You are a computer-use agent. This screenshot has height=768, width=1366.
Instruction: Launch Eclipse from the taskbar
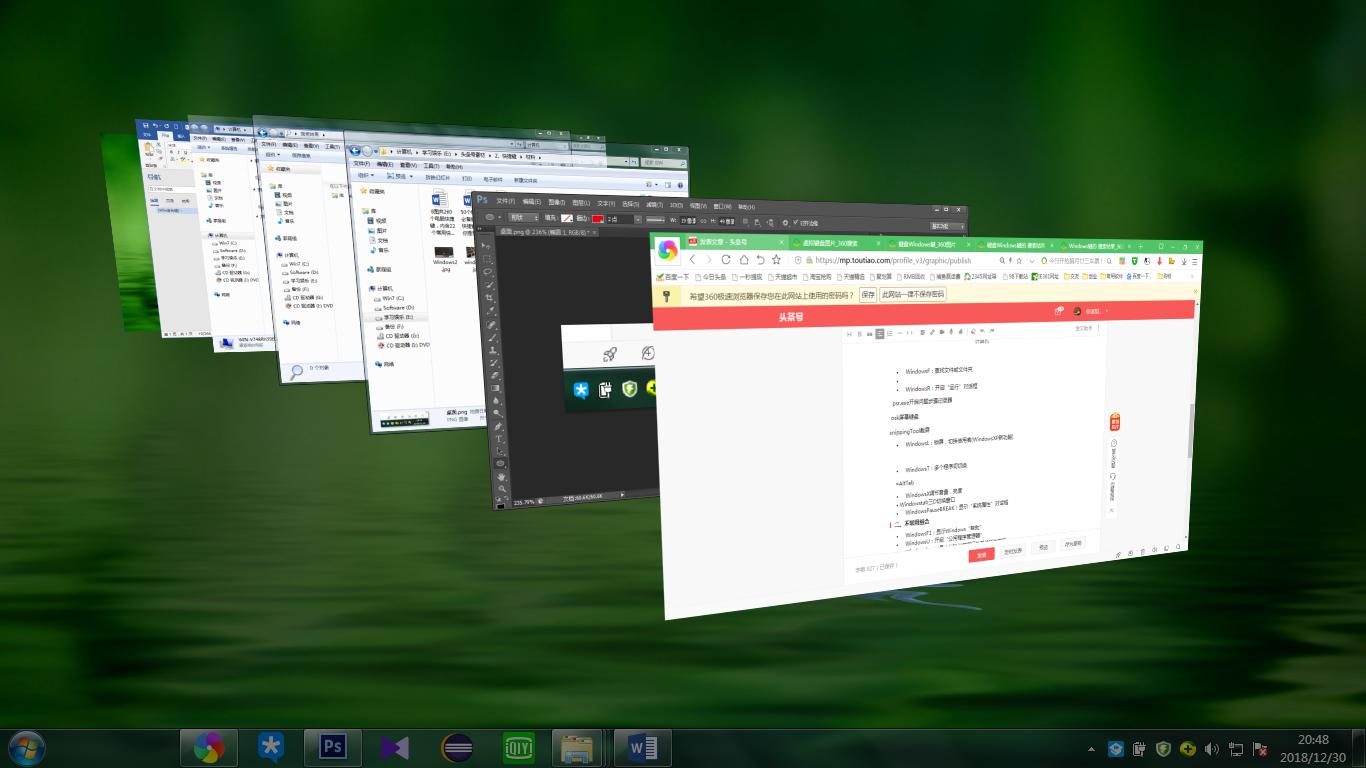(x=458, y=747)
